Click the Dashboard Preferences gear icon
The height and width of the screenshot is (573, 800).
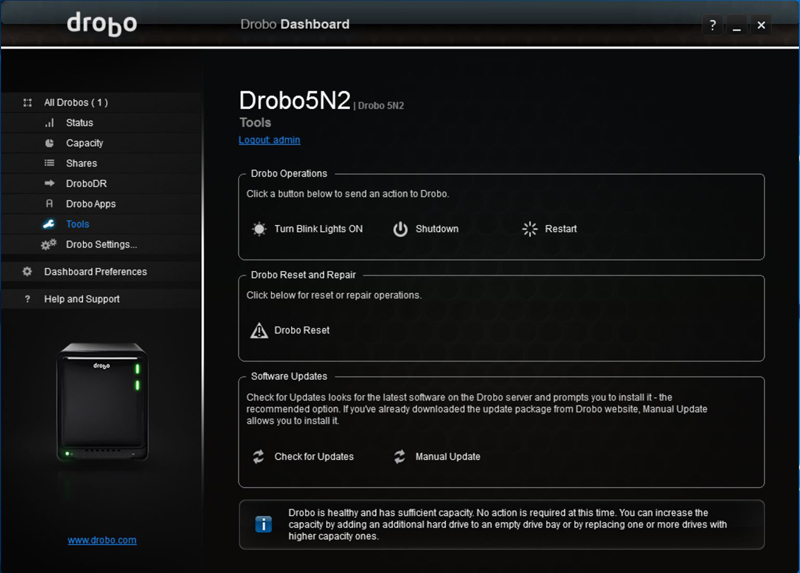(x=28, y=271)
